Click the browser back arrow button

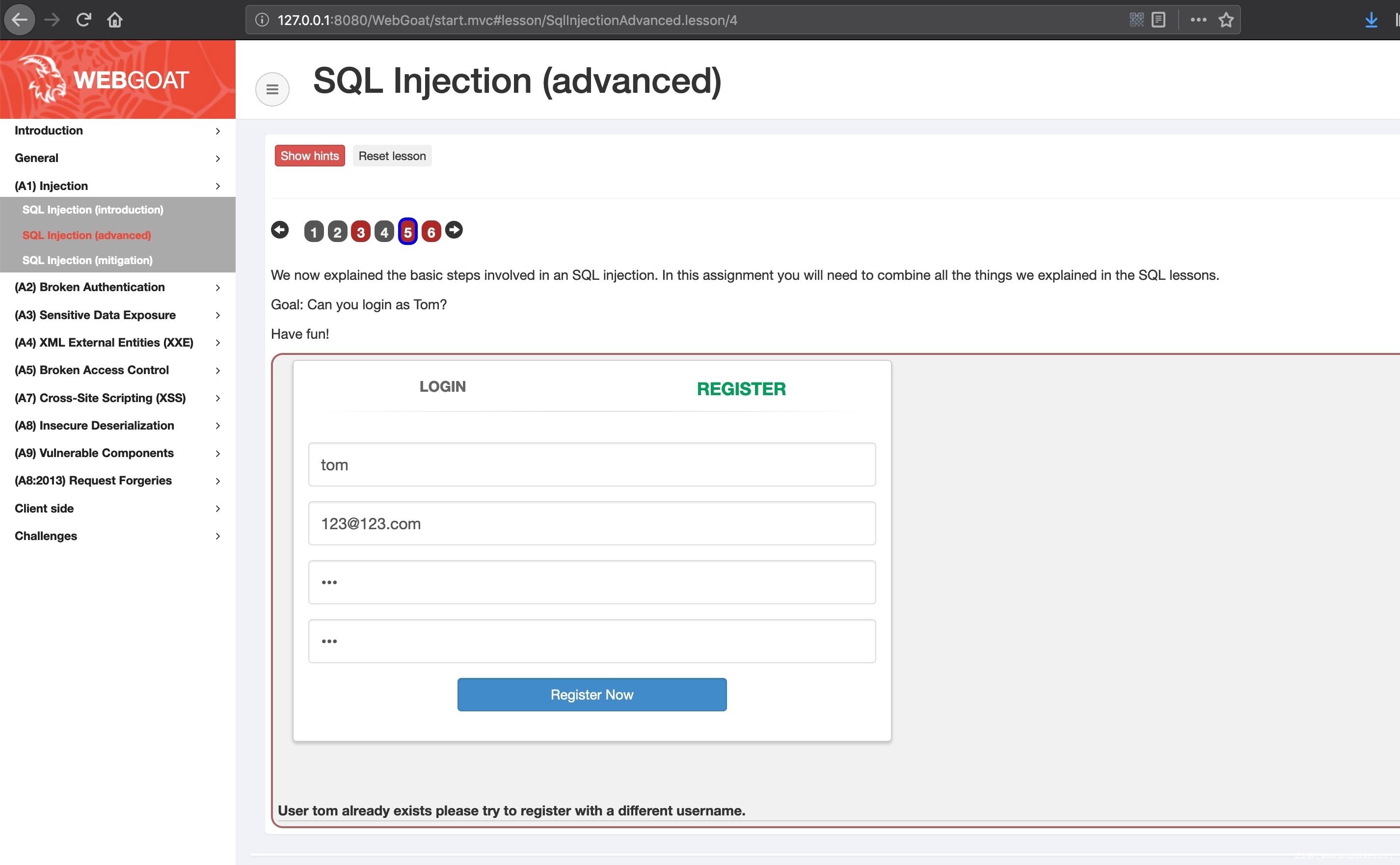pyautogui.click(x=20, y=20)
